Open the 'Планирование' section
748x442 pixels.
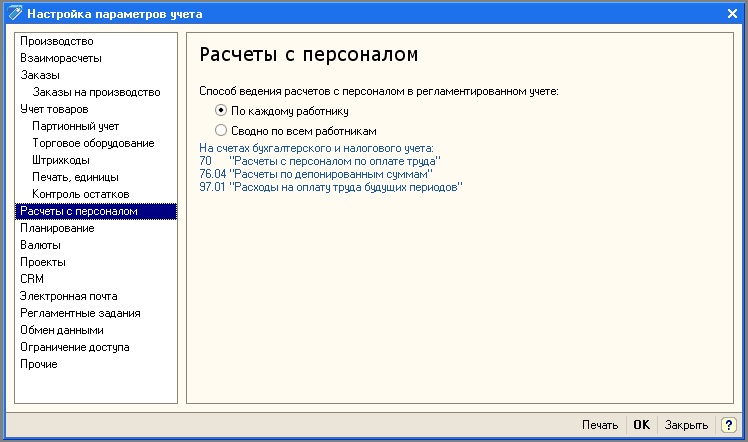coord(57,228)
